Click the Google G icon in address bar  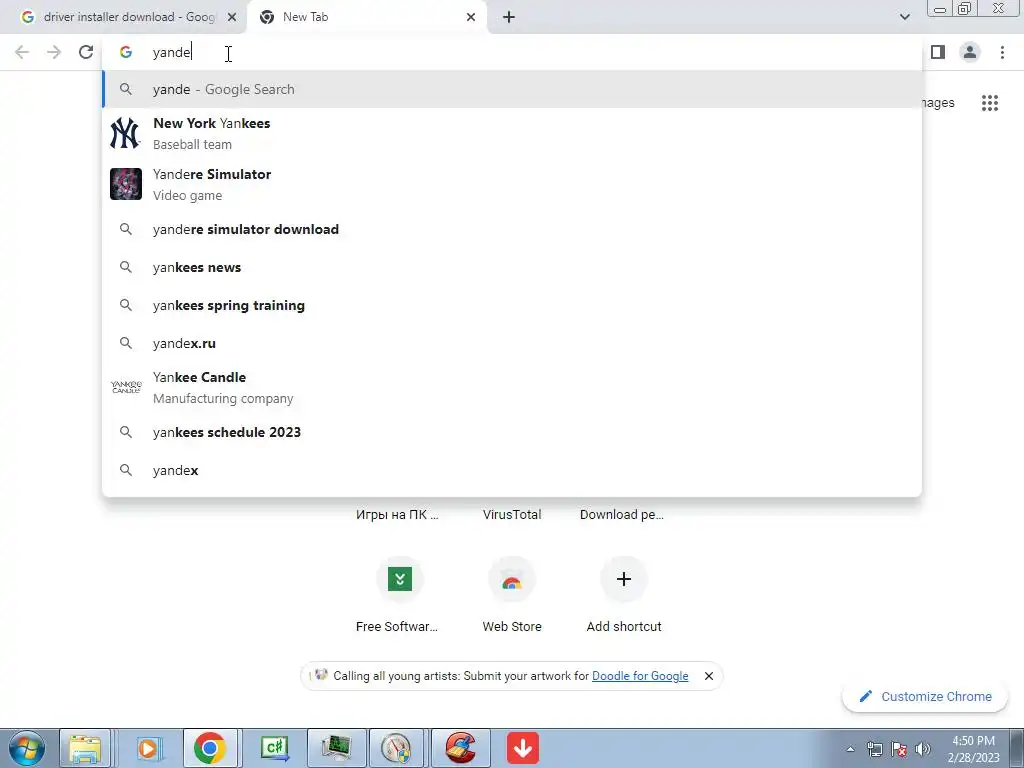(x=126, y=52)
